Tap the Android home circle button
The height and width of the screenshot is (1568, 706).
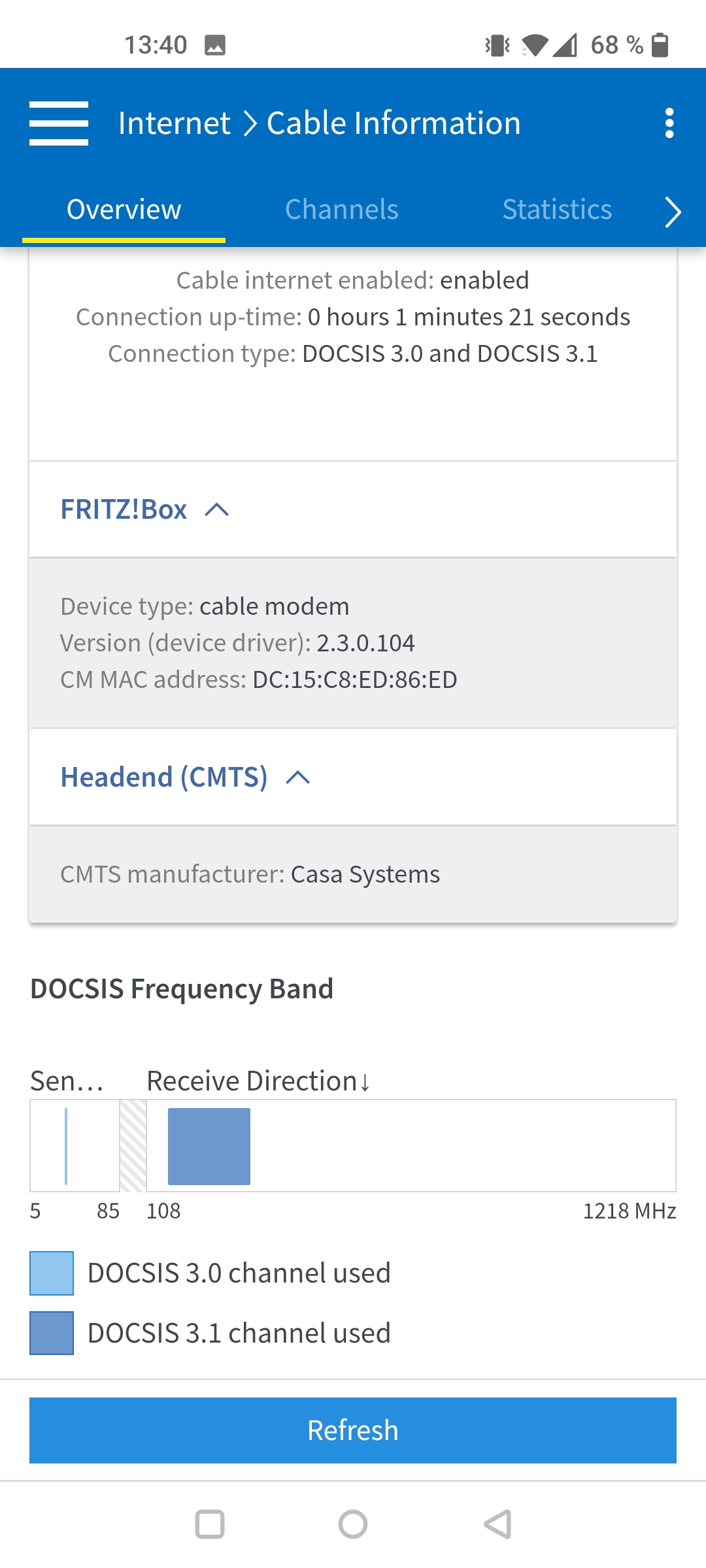coord(353,1525)
